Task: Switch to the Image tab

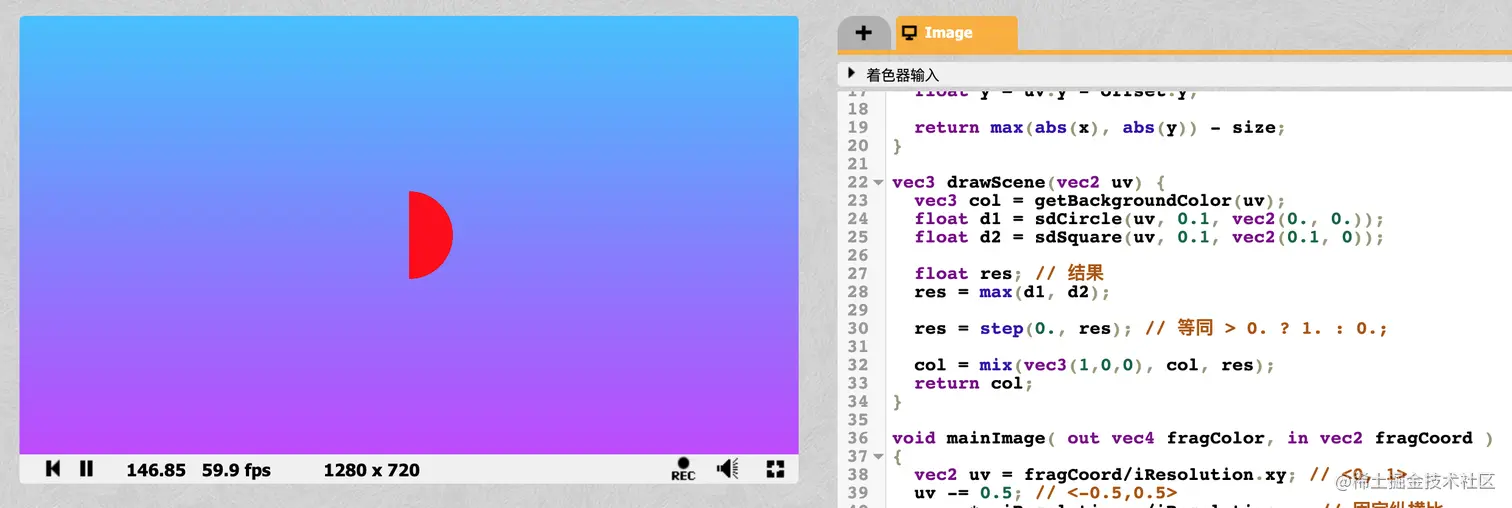Action: coord(957,33)
